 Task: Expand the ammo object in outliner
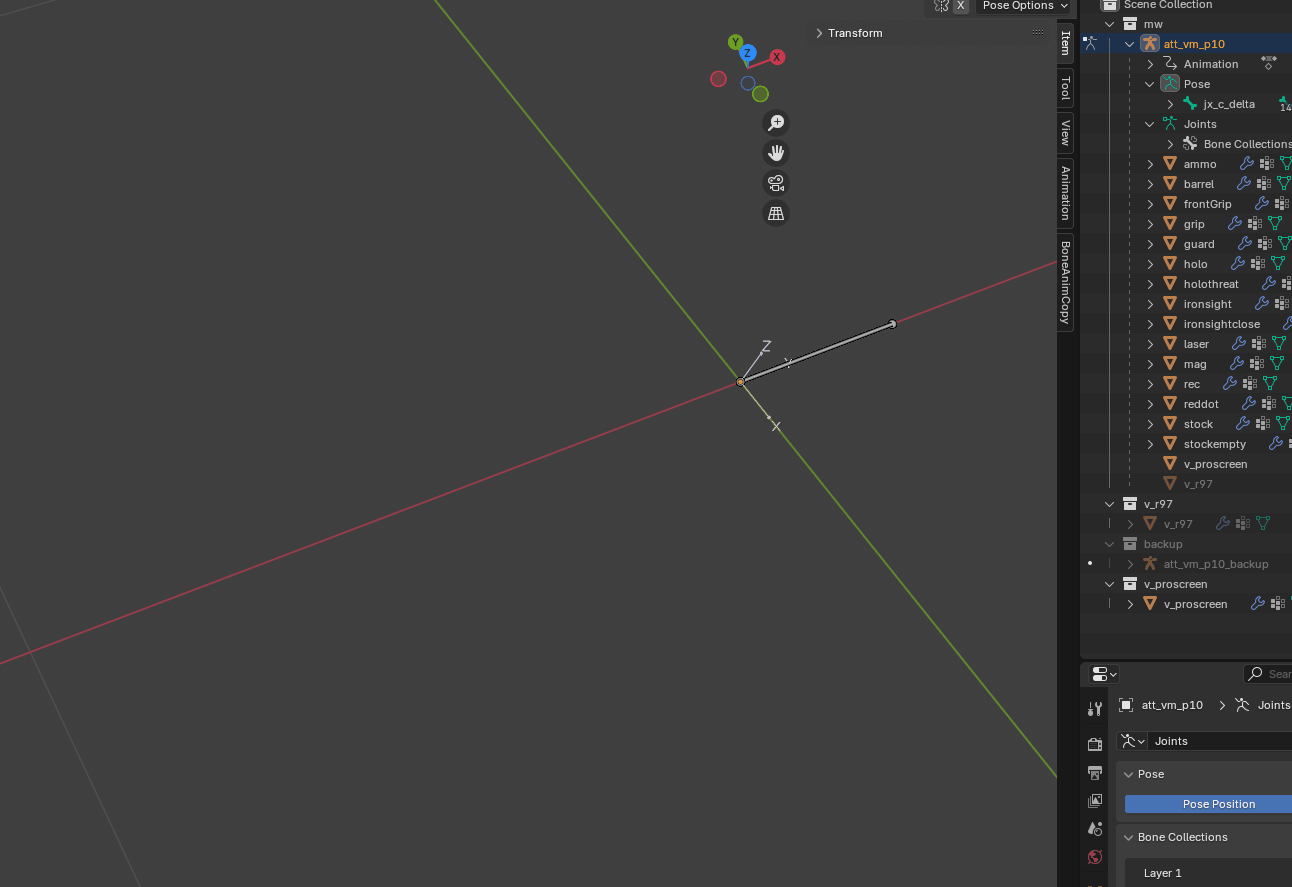(1150, 164)
